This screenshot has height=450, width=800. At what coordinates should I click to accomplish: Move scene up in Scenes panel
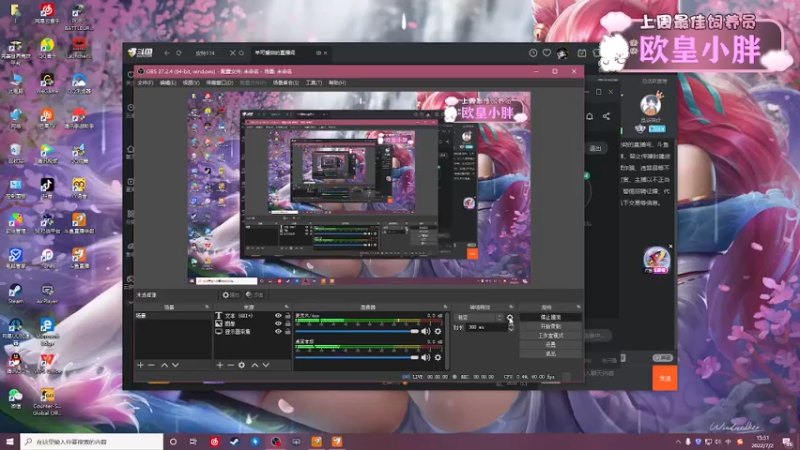click(164, 365)
